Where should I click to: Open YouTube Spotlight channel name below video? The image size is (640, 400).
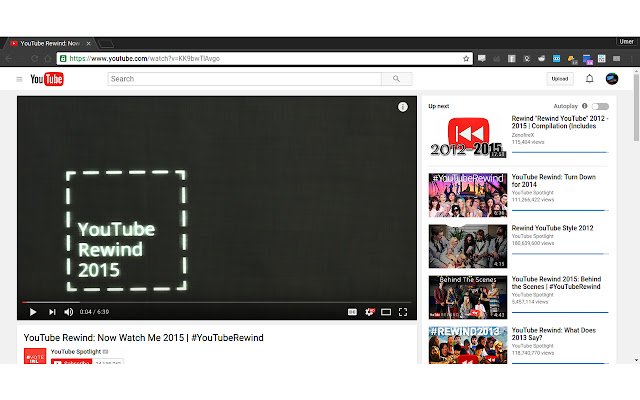click(x=76, y=351)
